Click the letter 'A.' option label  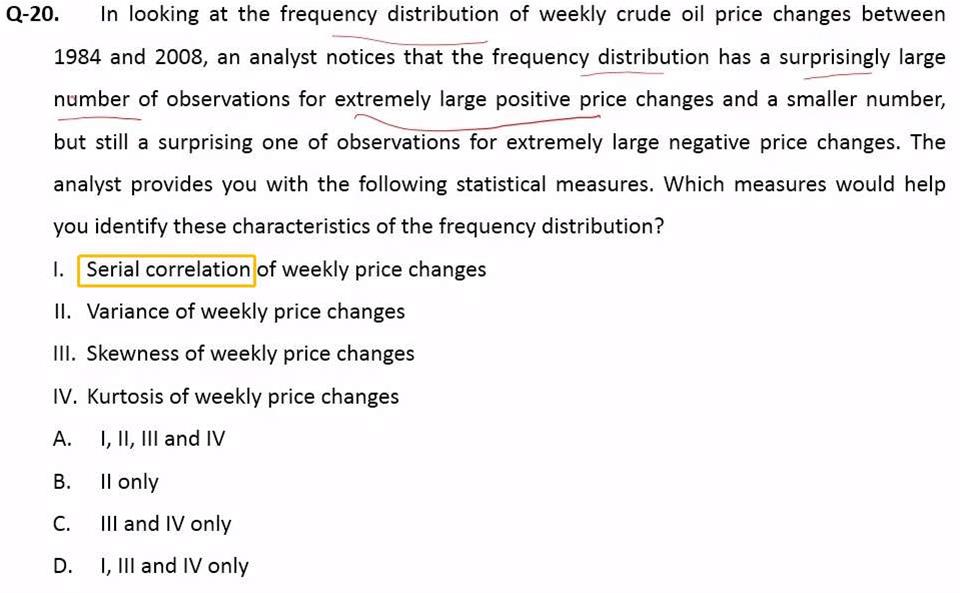coord(62,439)
